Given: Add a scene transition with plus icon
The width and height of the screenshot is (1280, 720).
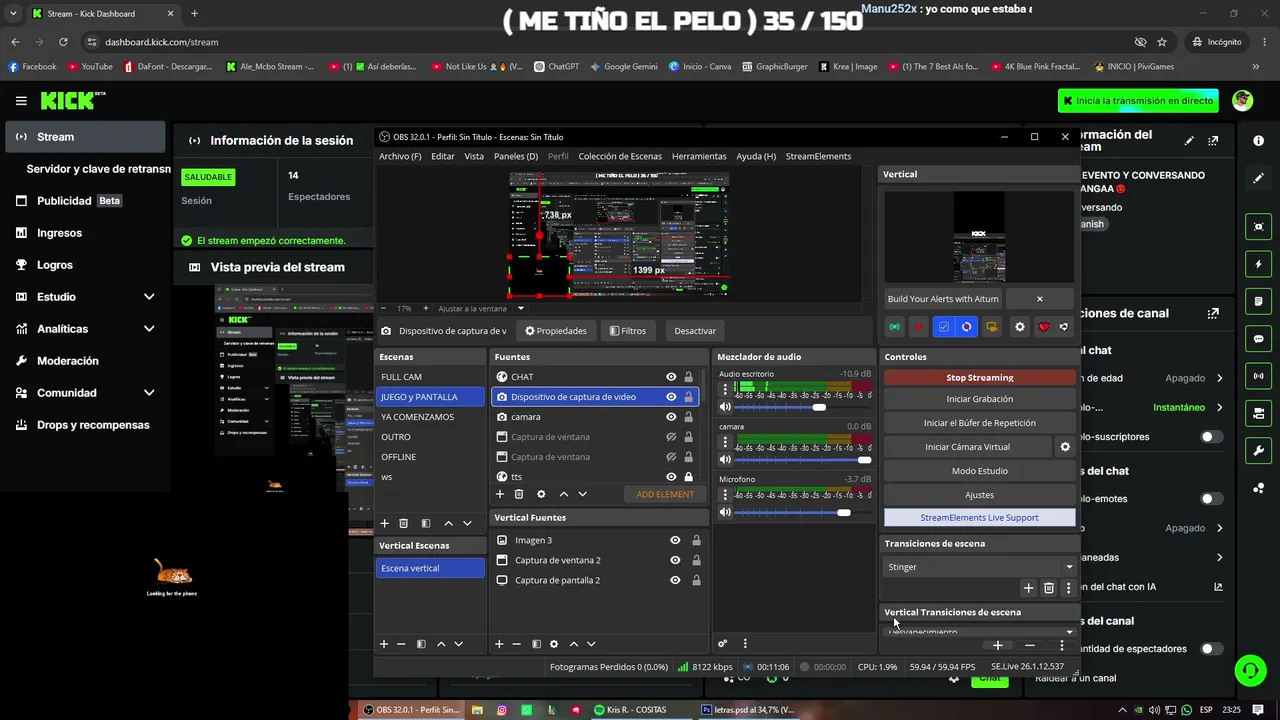Looking at the screenshot, I should tap(1028, 588).
